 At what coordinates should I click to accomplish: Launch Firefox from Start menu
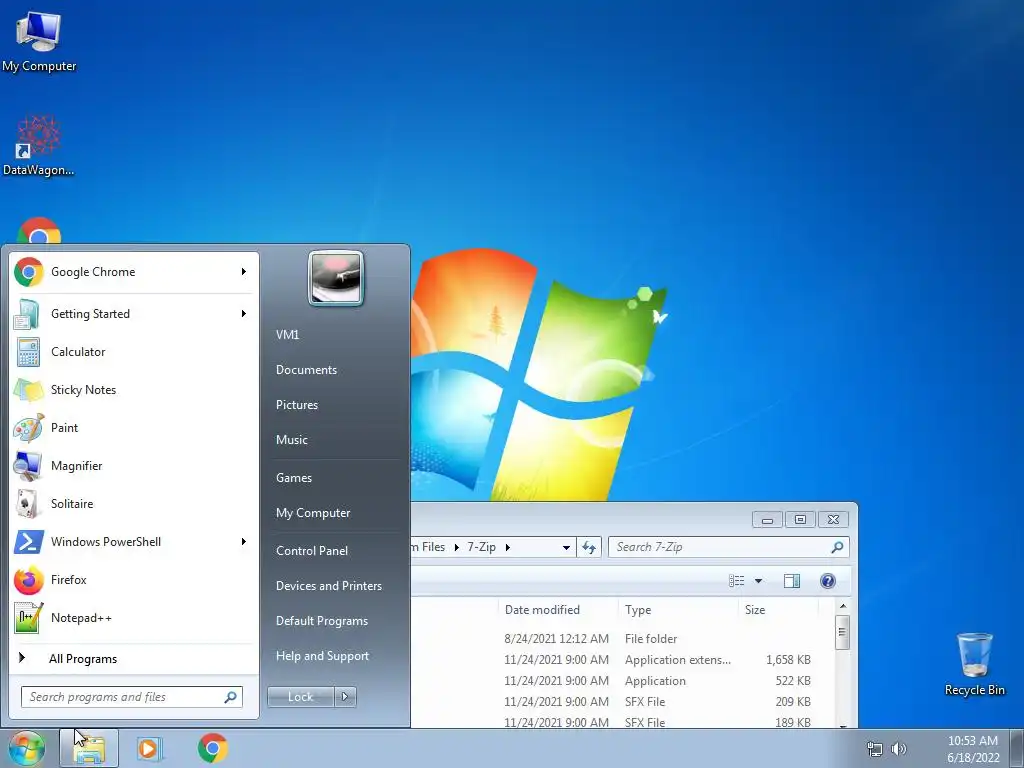tap(133, 580)
